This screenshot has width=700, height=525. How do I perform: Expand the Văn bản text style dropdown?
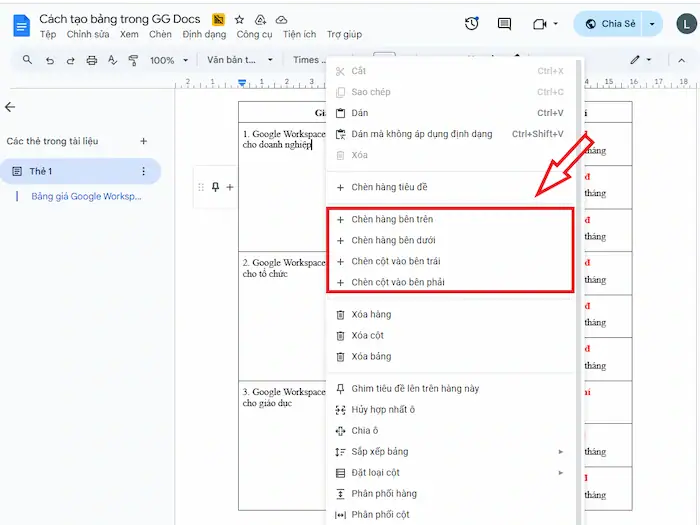239,60
